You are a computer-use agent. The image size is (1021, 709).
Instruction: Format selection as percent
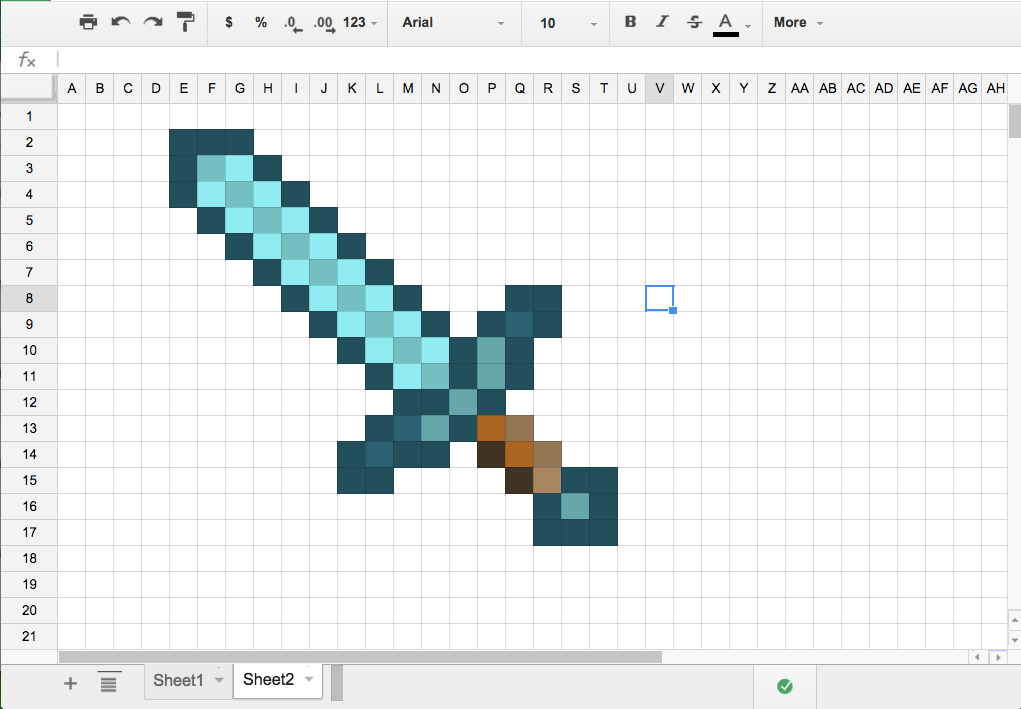coord(260,22)
